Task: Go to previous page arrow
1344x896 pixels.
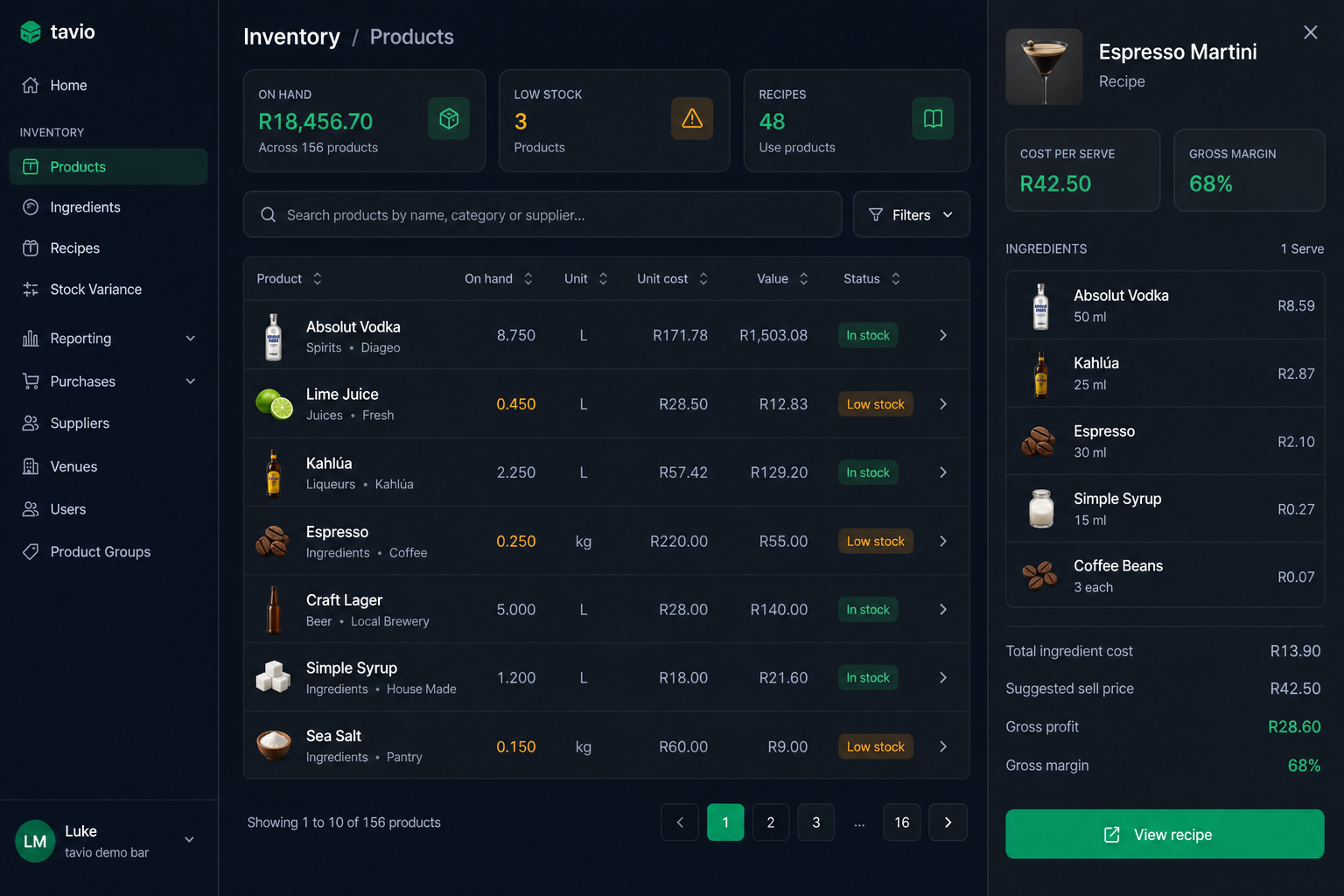Action: (x=680, y=822)
